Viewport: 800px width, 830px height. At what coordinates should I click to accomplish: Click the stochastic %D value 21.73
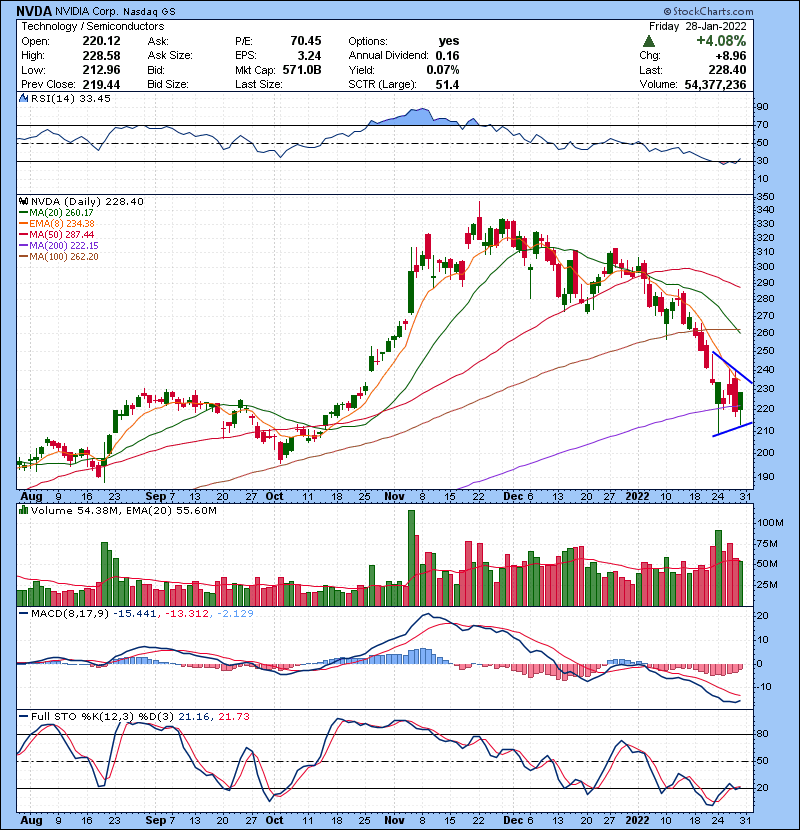234,717
